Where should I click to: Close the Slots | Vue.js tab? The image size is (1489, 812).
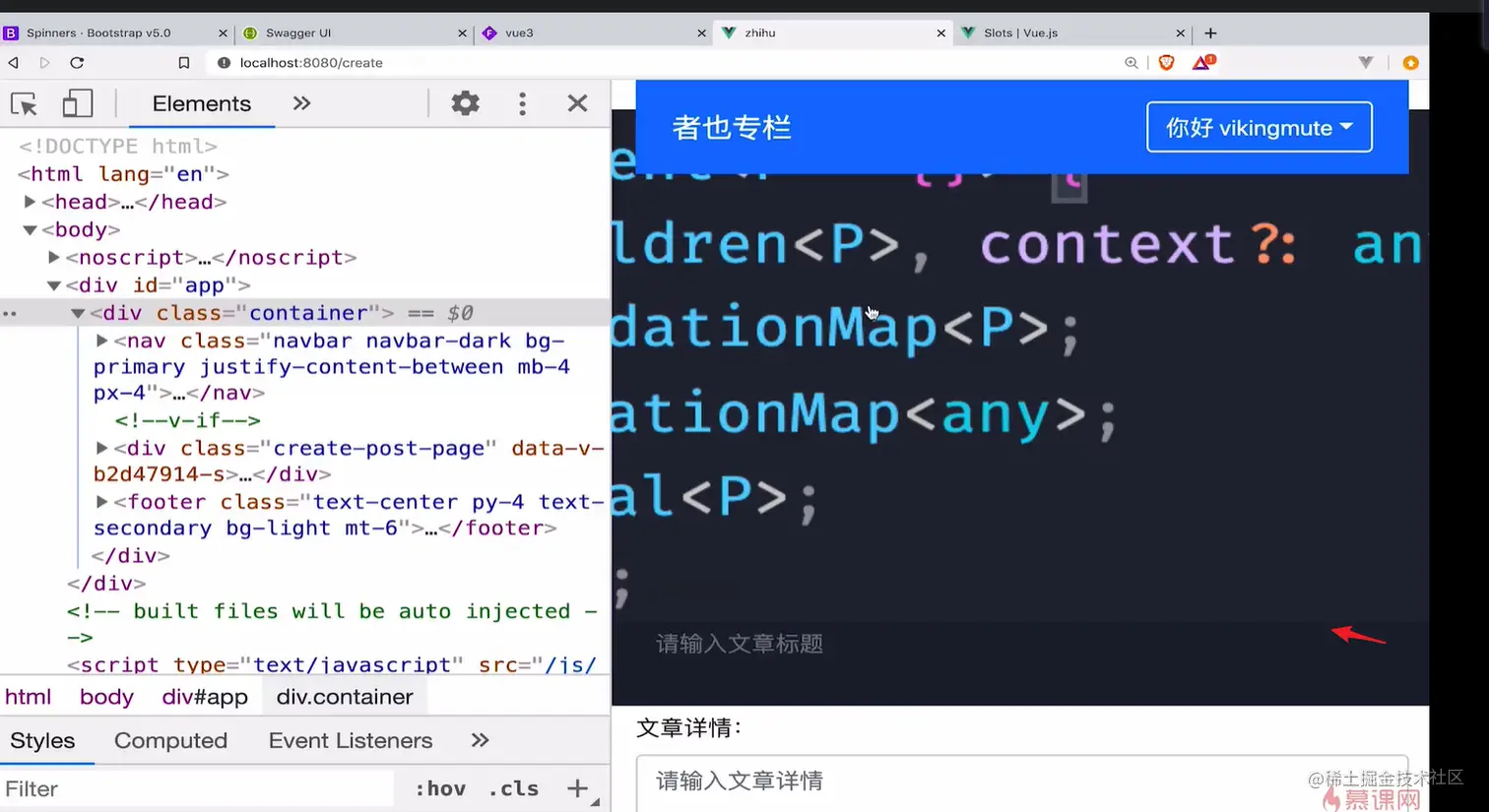point(1180,33)
